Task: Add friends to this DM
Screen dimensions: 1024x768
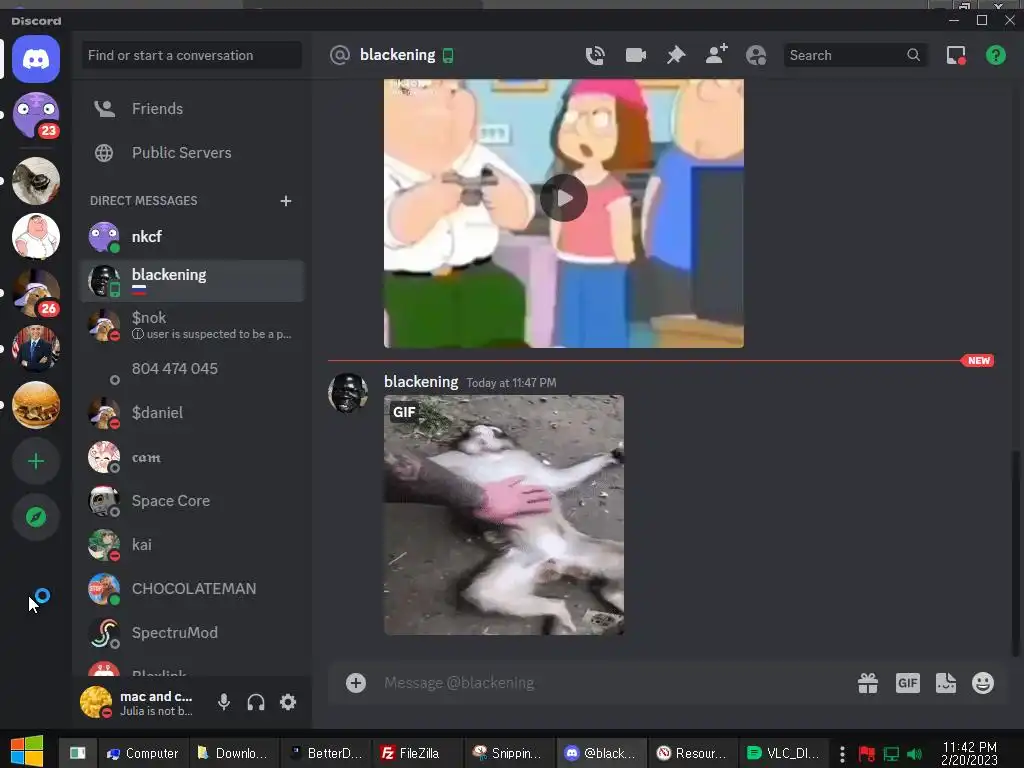Action: point(716,55)
